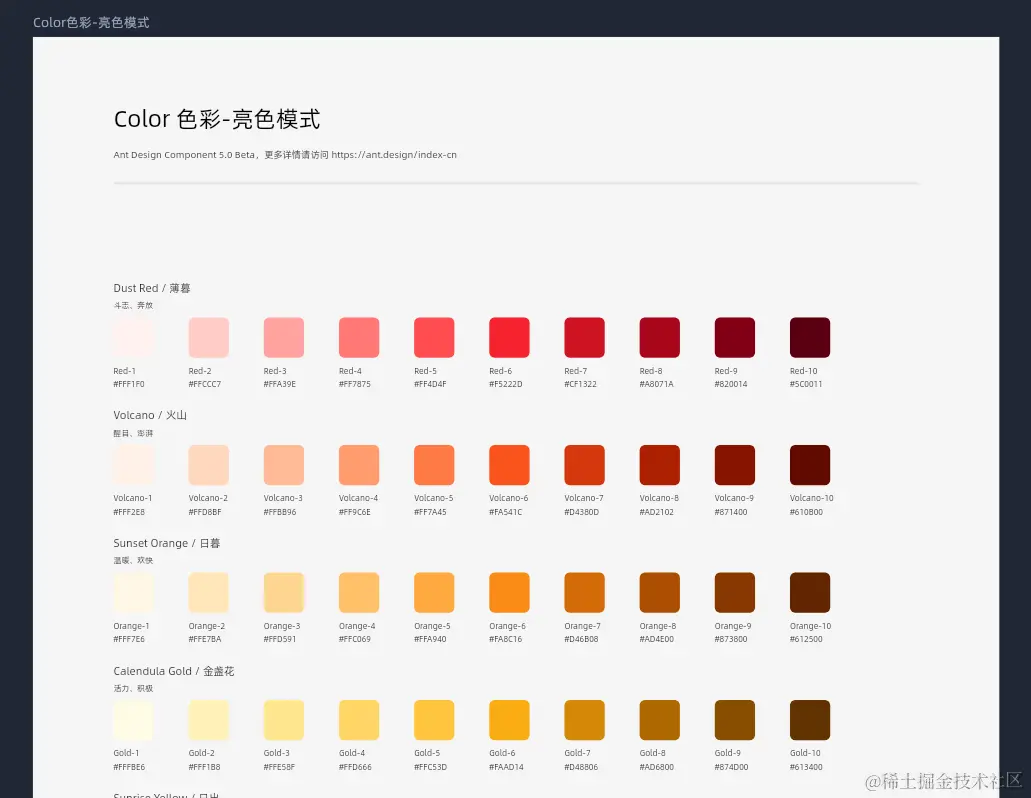The image size is (1031, 798).
Task: Click hex value #5C0011
Action: (806, 384)
